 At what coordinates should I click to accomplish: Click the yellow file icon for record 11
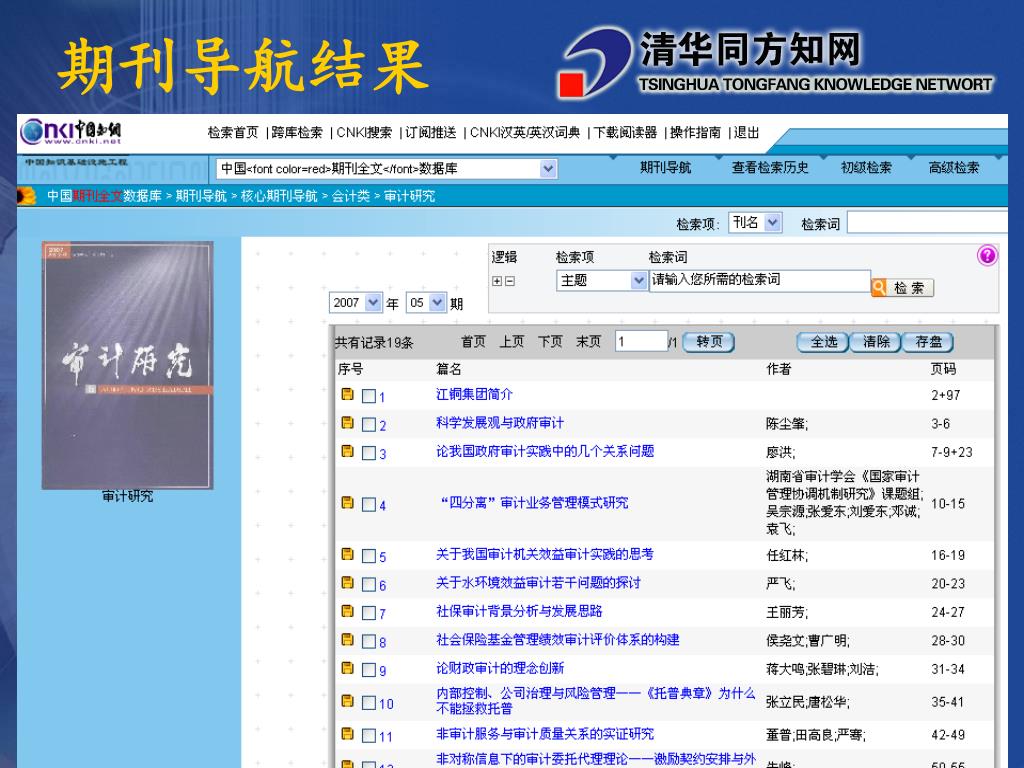click(x=347, y=733)
